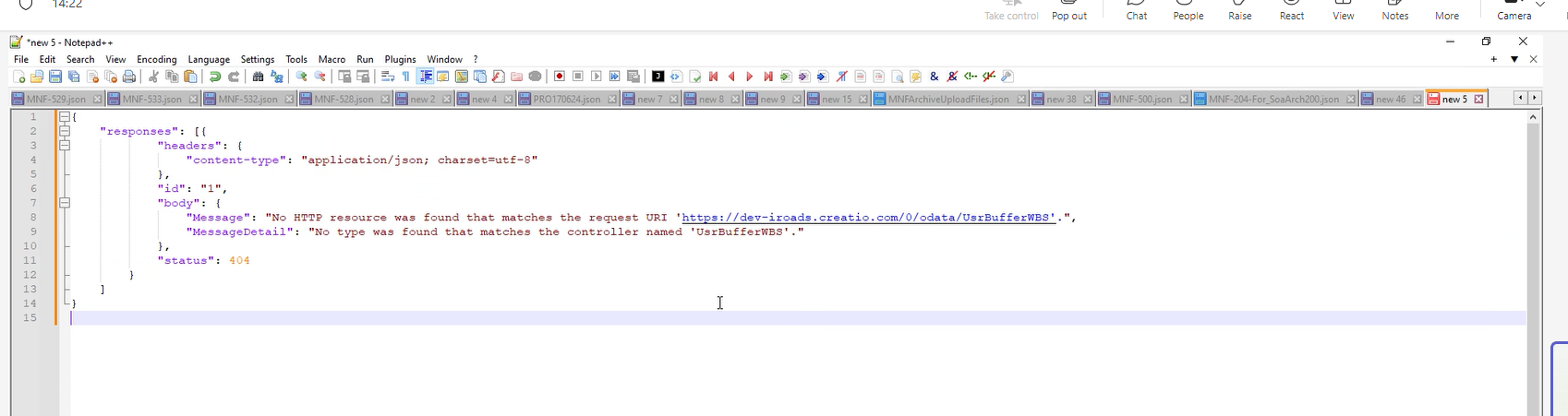Image resolution: width=1568 pixels, height=416 pixels.
Task: Click the black J plugin toolbar icon
Action: [x=657, y=77]
